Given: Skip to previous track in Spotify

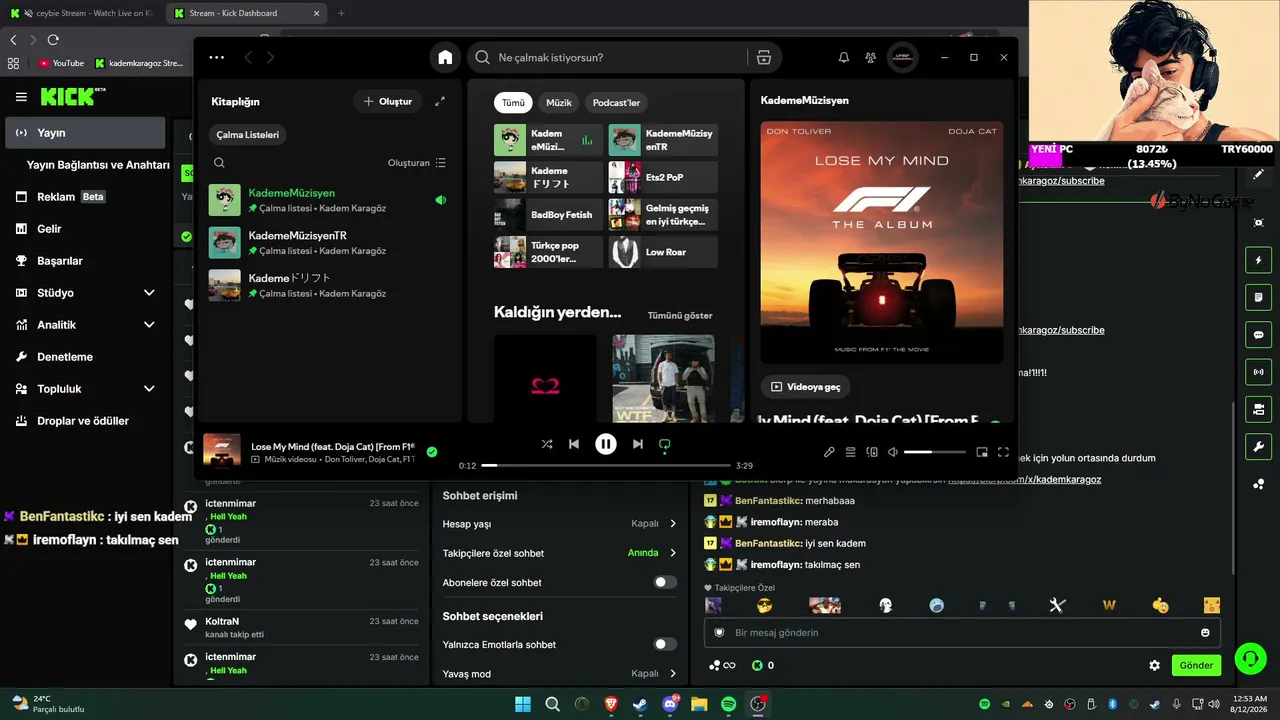Looking at the screenshot, I should (574, 444).
